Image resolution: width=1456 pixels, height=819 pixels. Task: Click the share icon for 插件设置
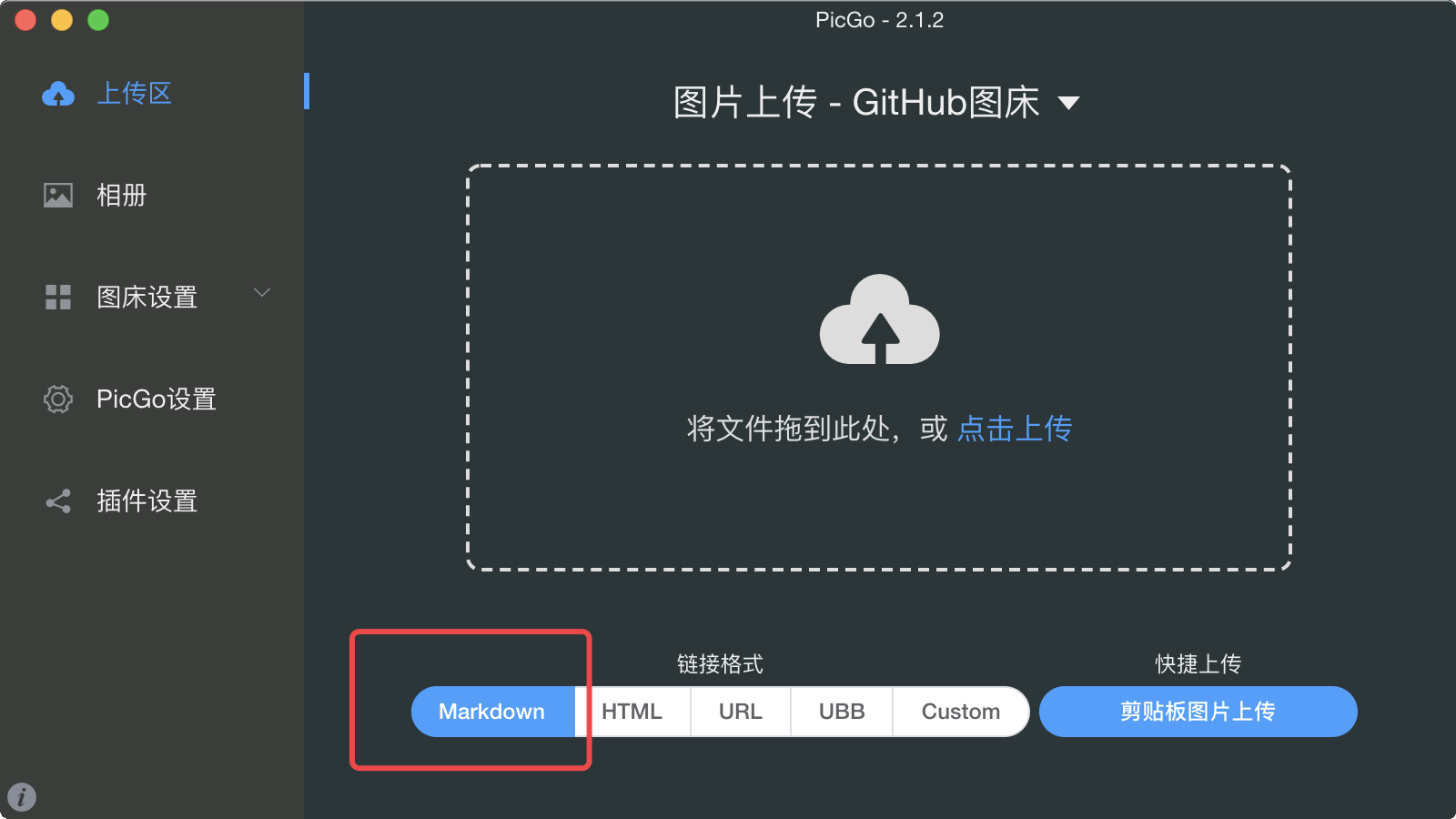coord(58,501)
